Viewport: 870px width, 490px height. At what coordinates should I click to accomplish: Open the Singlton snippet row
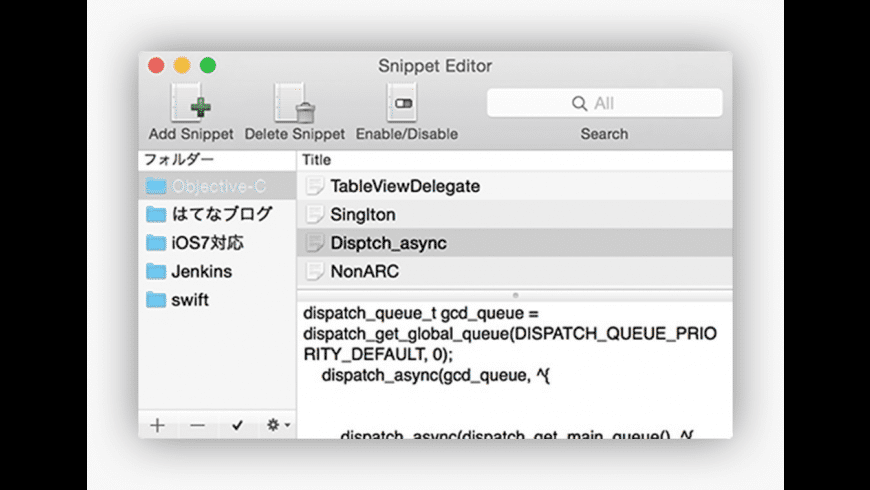point(363,214)
